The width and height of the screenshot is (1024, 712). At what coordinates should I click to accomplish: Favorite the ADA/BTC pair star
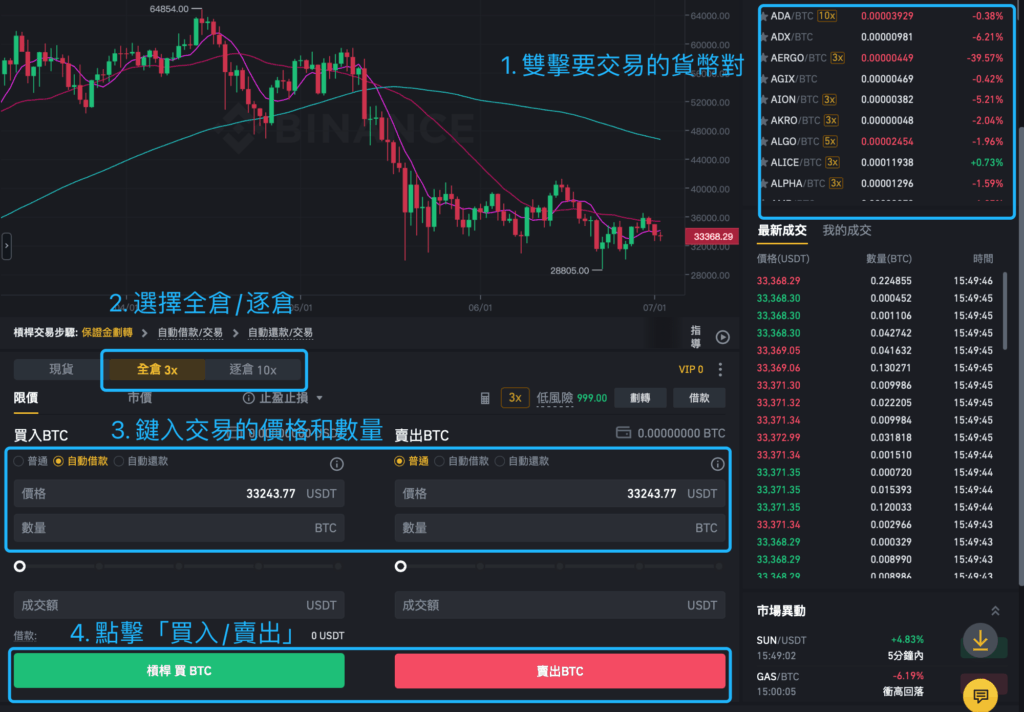(x=763, y=16)
